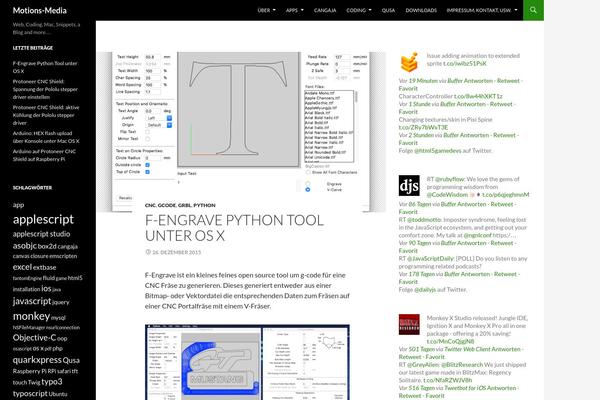Select the Objective-C tag
This screenshot has width=600, height=400.
pyautogui.click(x=34, y=338)
